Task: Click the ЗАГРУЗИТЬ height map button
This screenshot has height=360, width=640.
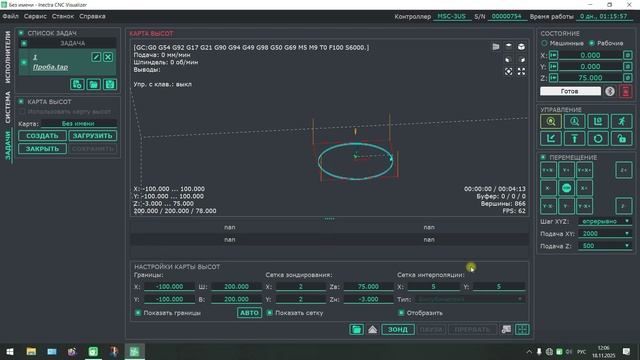Action: coord(93,136)
